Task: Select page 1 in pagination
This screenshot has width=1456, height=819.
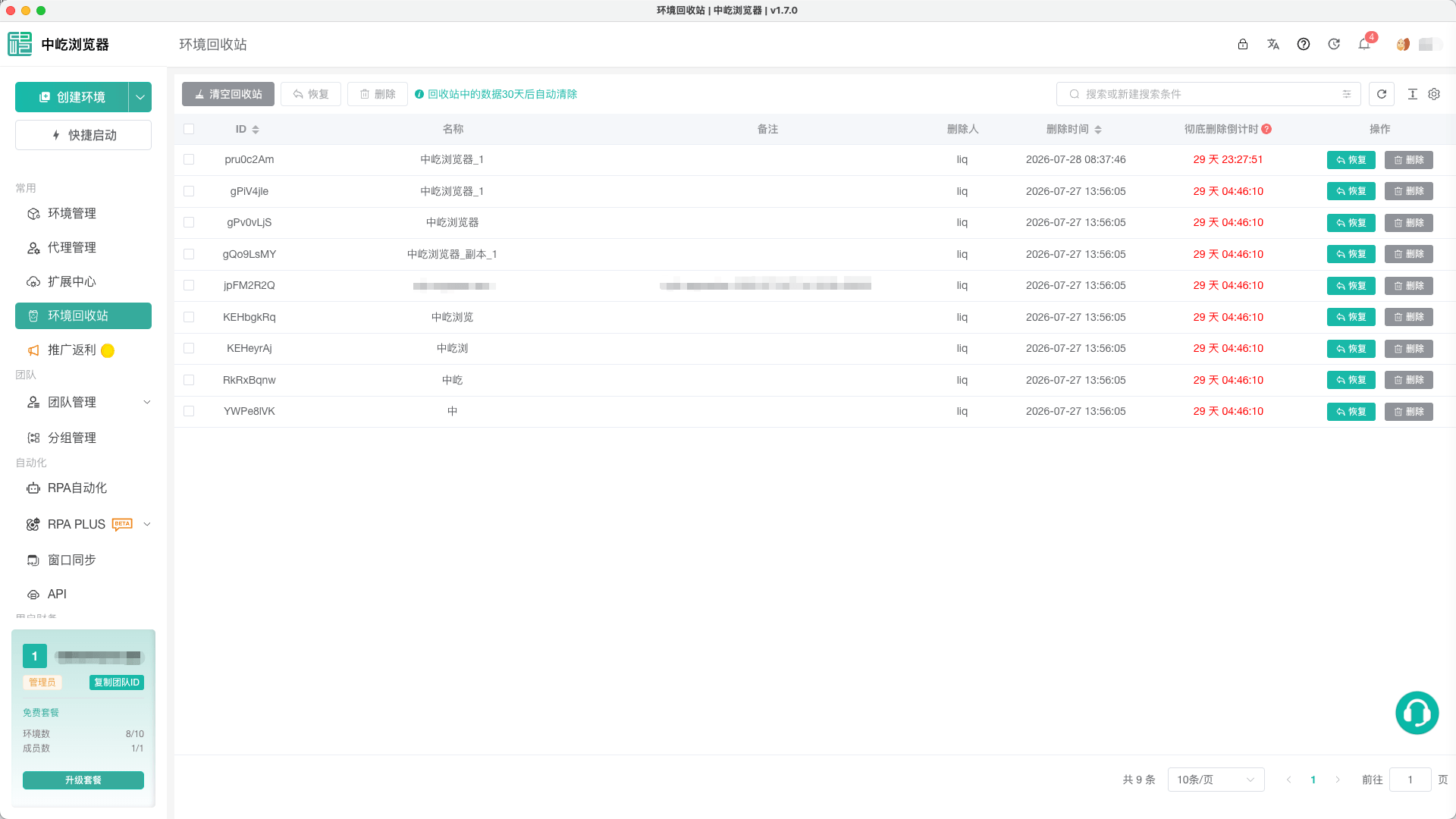Action: point(1313,780)
